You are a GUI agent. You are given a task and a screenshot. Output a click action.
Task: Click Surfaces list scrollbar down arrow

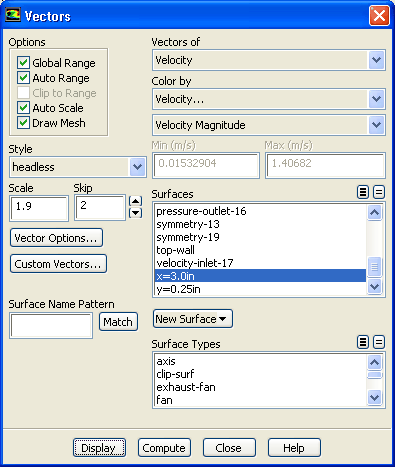tap(374, 286)
